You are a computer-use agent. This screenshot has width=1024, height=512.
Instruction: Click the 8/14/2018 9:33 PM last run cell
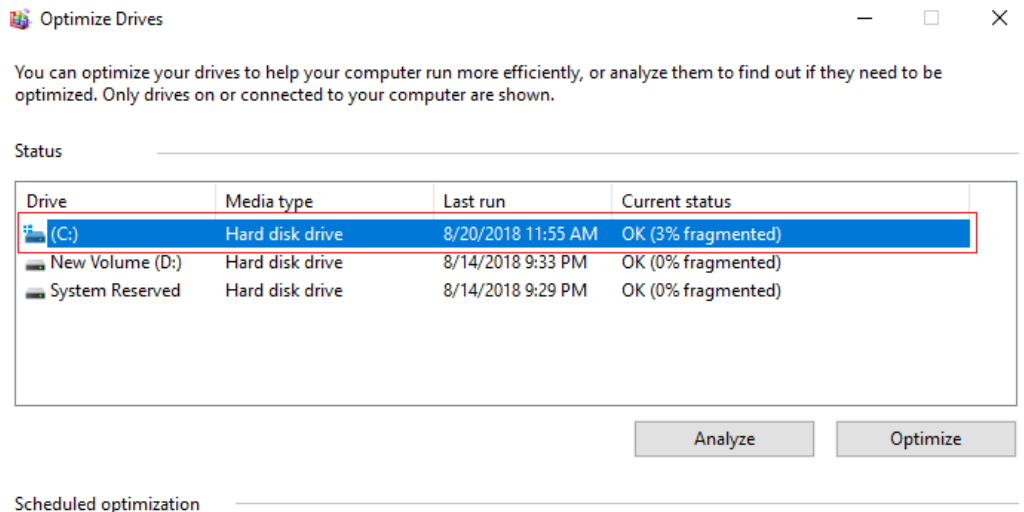513,263
